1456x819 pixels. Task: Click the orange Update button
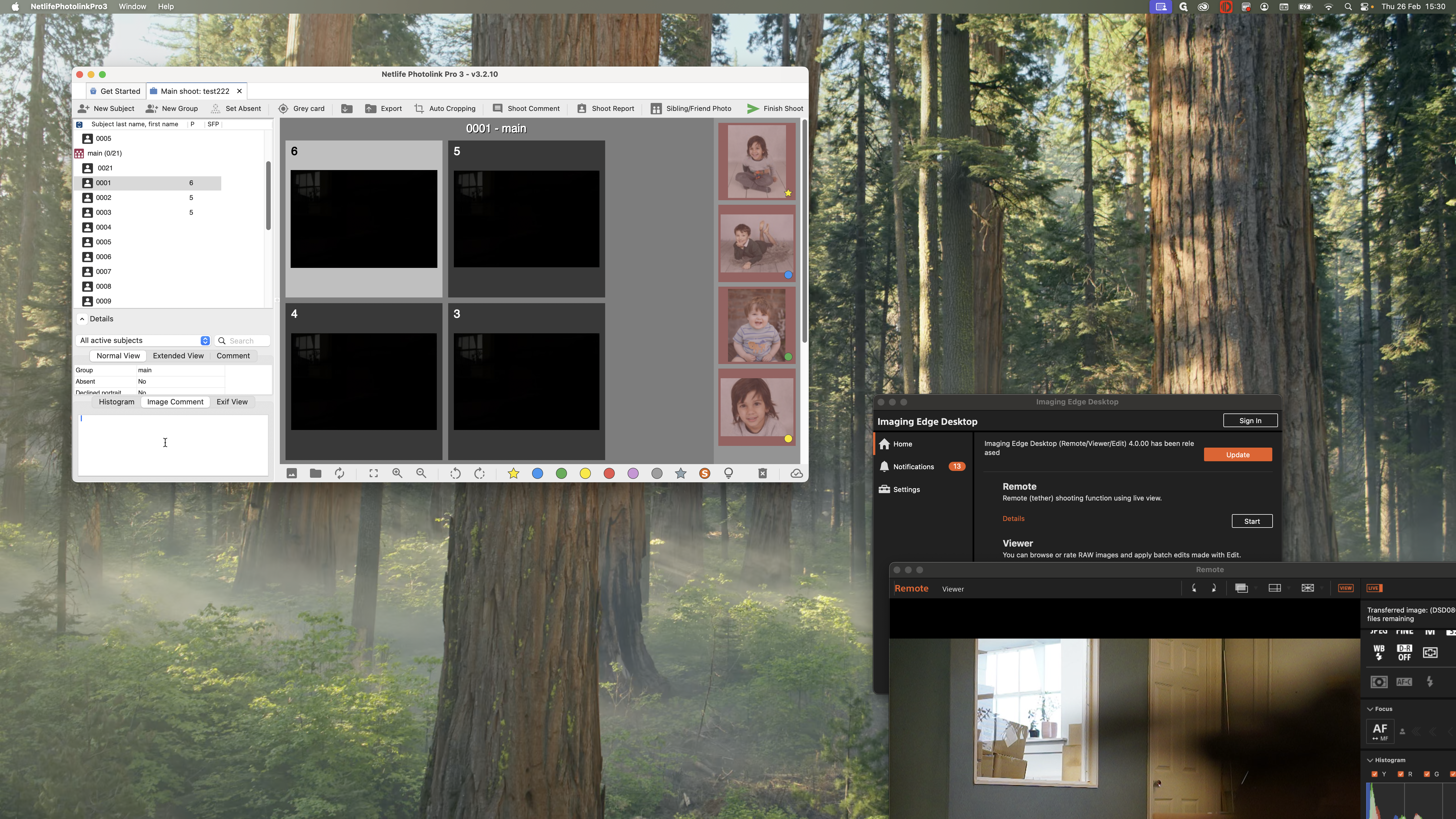(x=1237, y=454)
